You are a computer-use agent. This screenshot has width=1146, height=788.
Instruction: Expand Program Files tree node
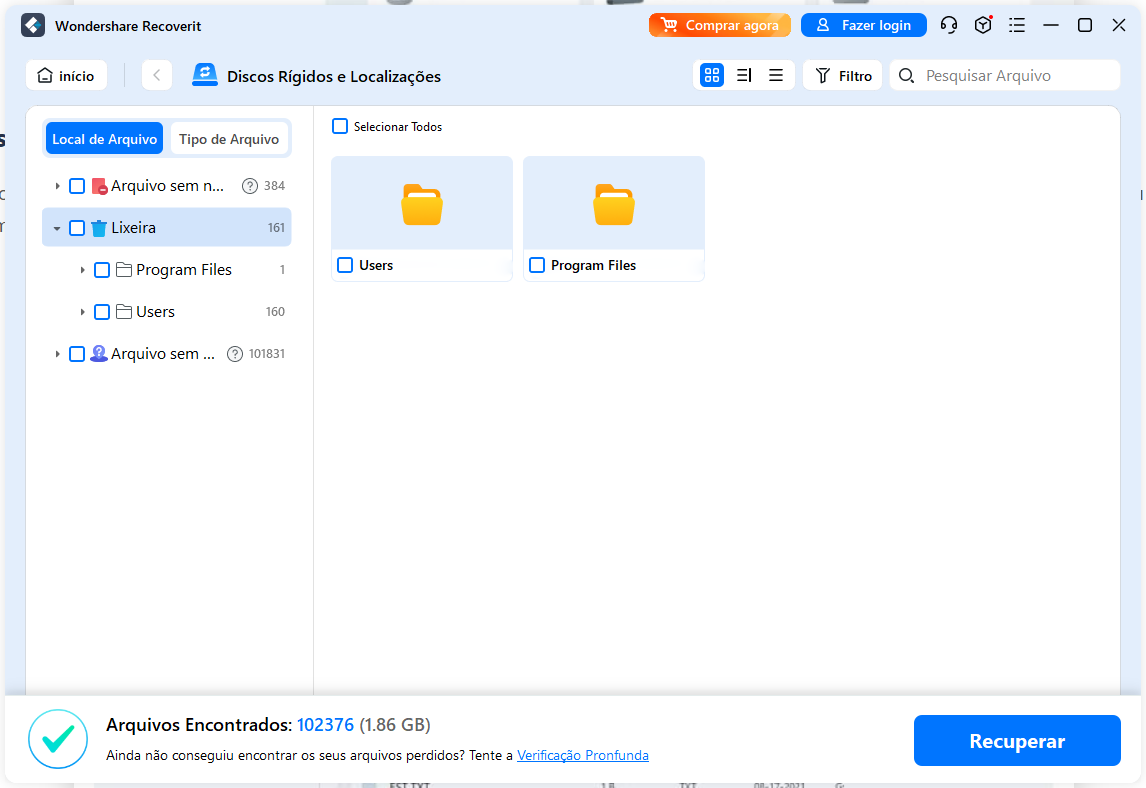(82, 270)
